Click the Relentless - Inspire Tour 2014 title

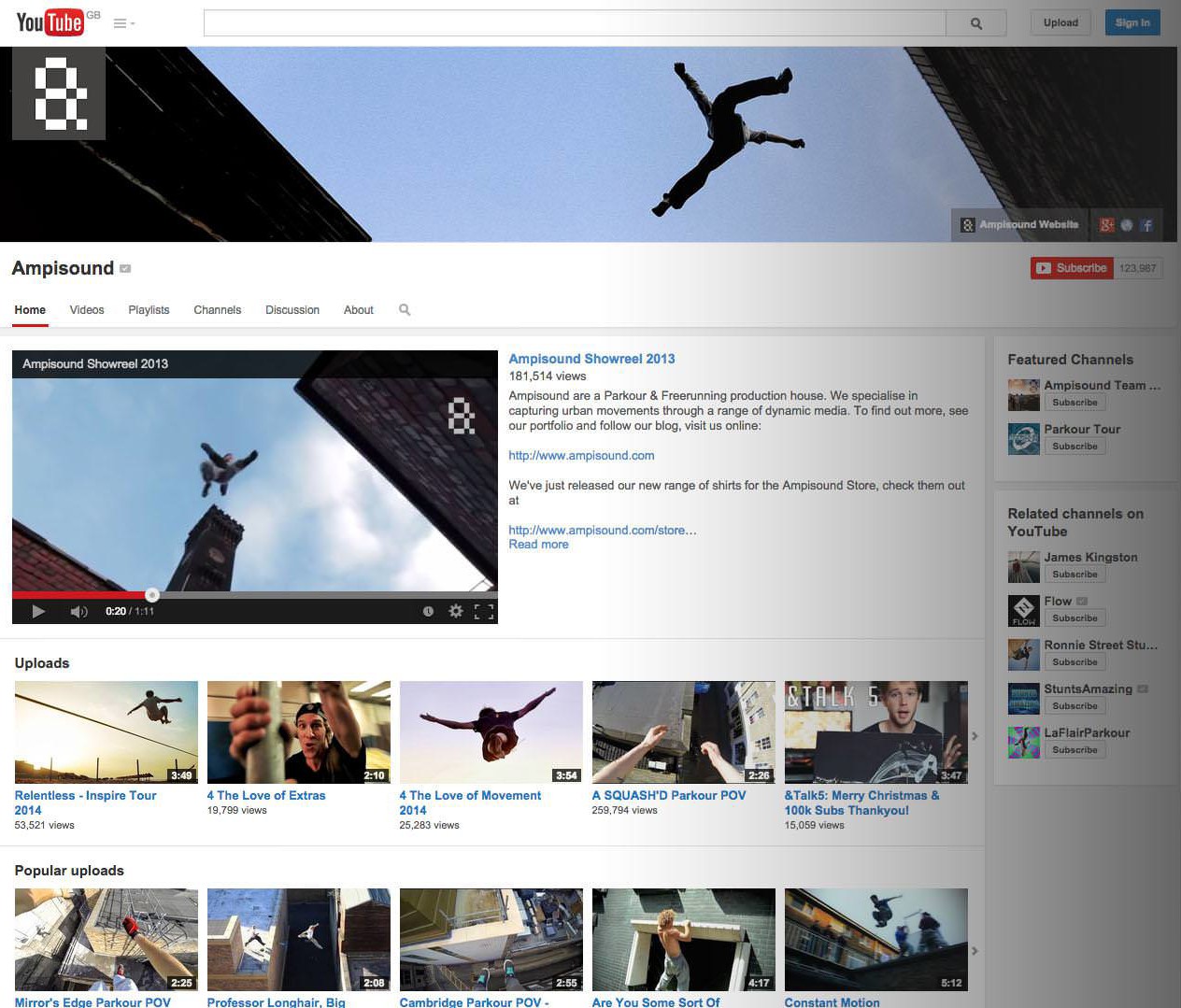(x=85, y=803)
